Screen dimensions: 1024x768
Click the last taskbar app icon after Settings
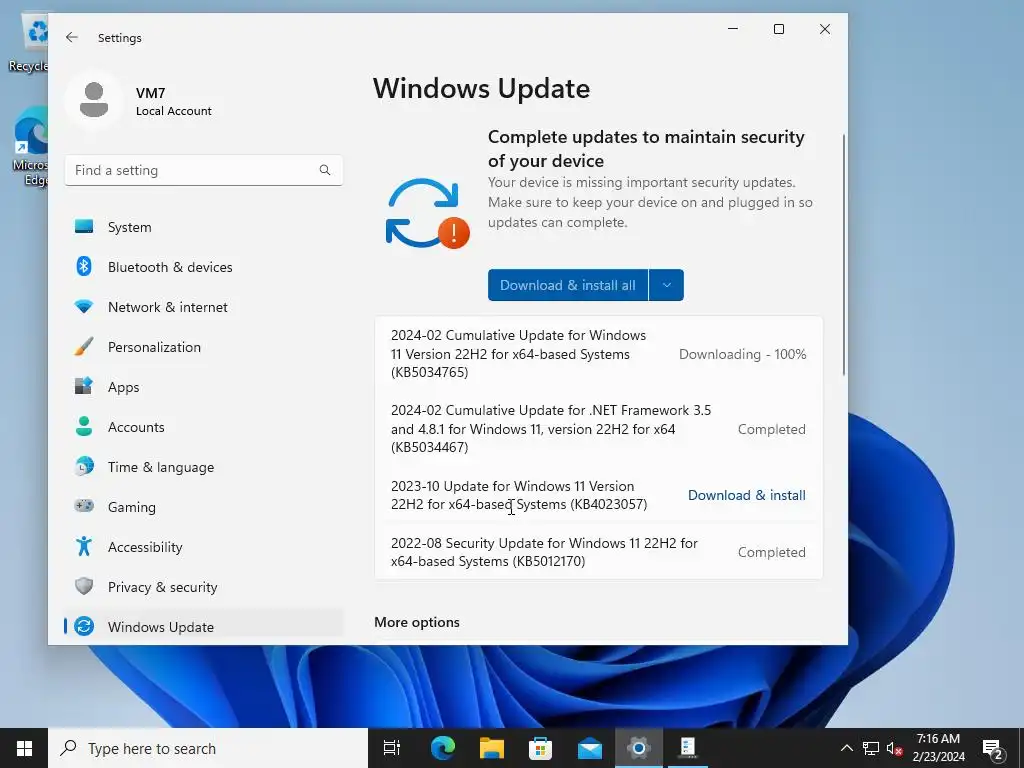click(688, 748)
